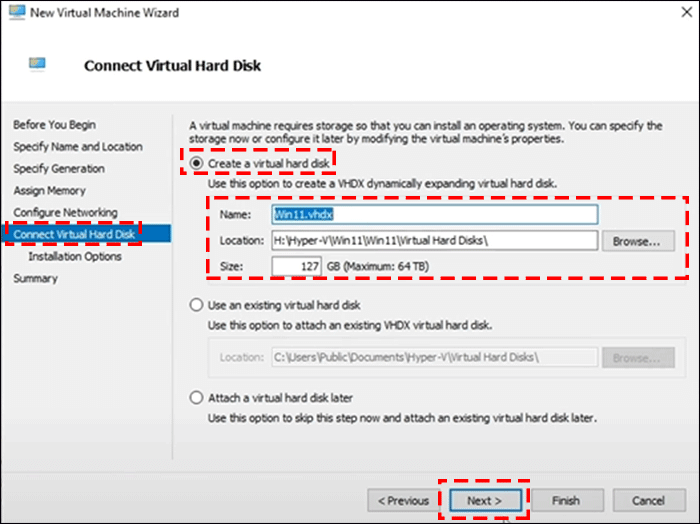Select Create a virtual hard disk option
The height and width of the screenshot is (524, 700).
(x=197, y=162)
